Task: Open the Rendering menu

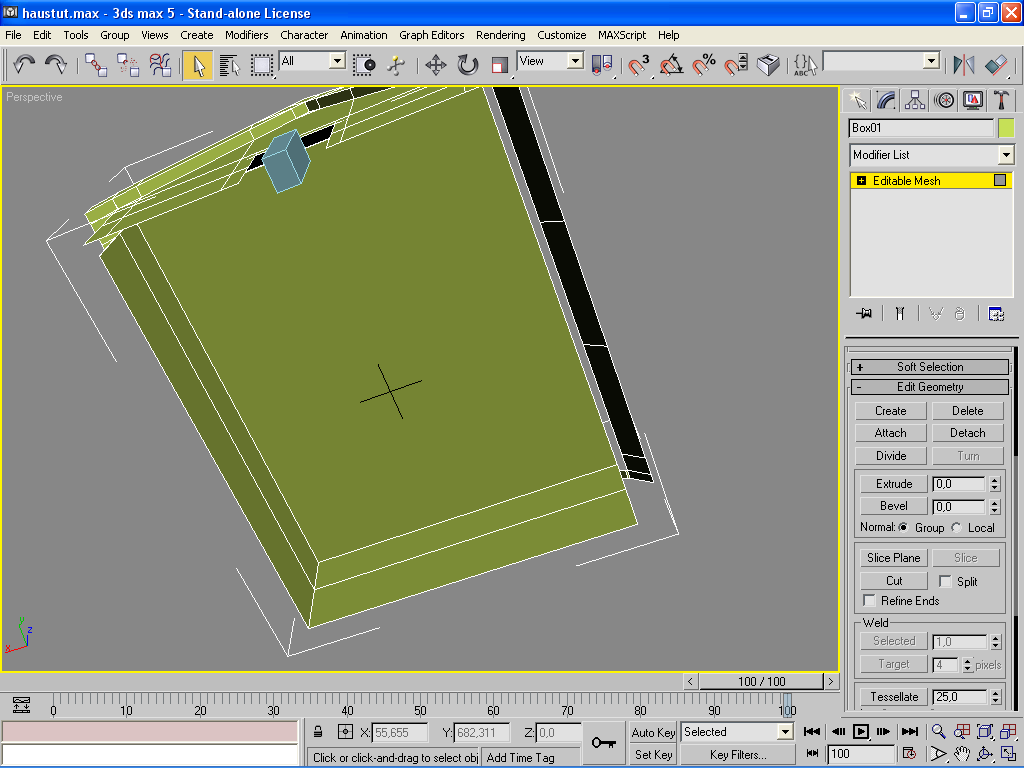Action: [500, 35]
